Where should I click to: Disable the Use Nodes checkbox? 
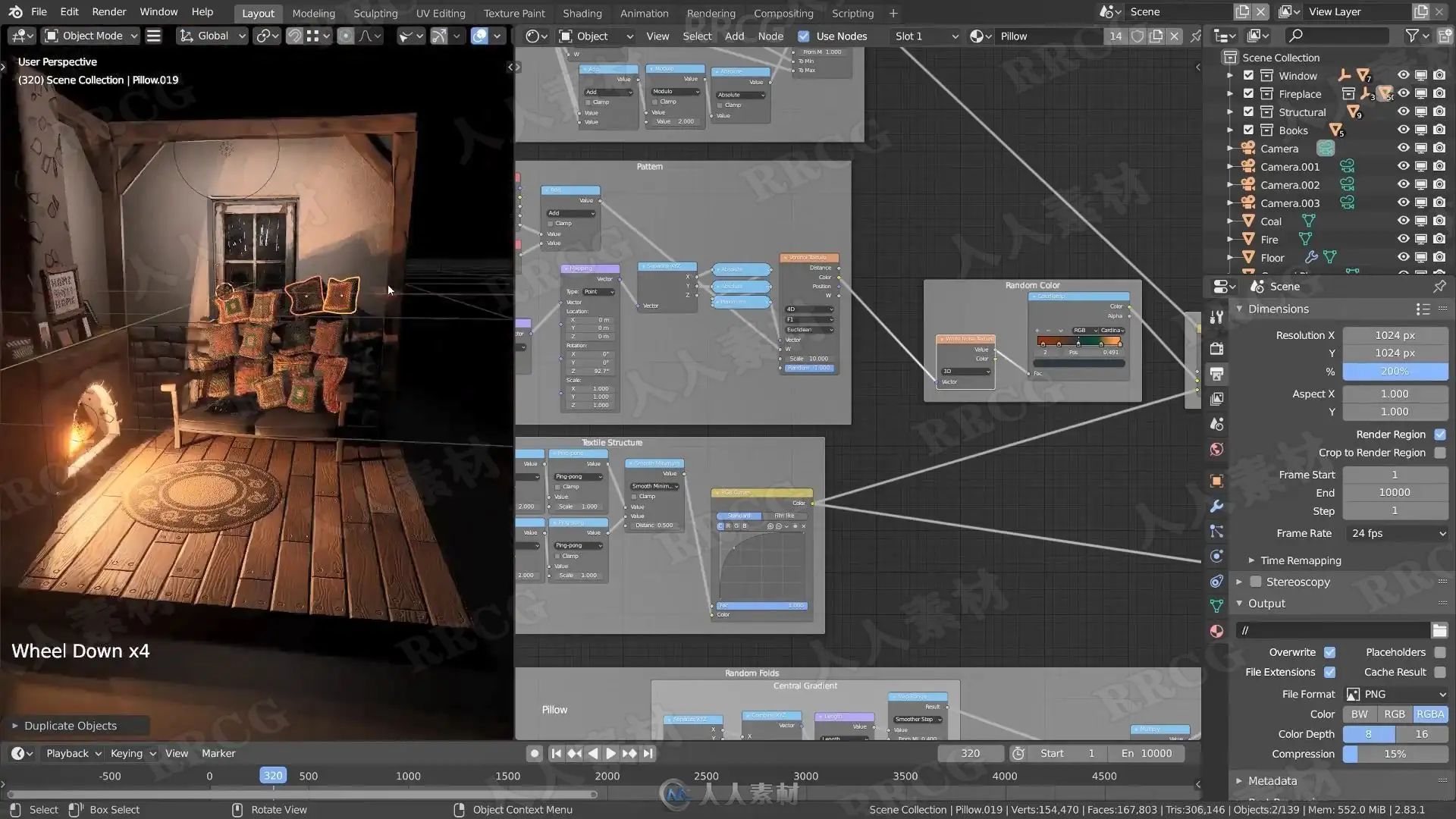tap(804, 36)
